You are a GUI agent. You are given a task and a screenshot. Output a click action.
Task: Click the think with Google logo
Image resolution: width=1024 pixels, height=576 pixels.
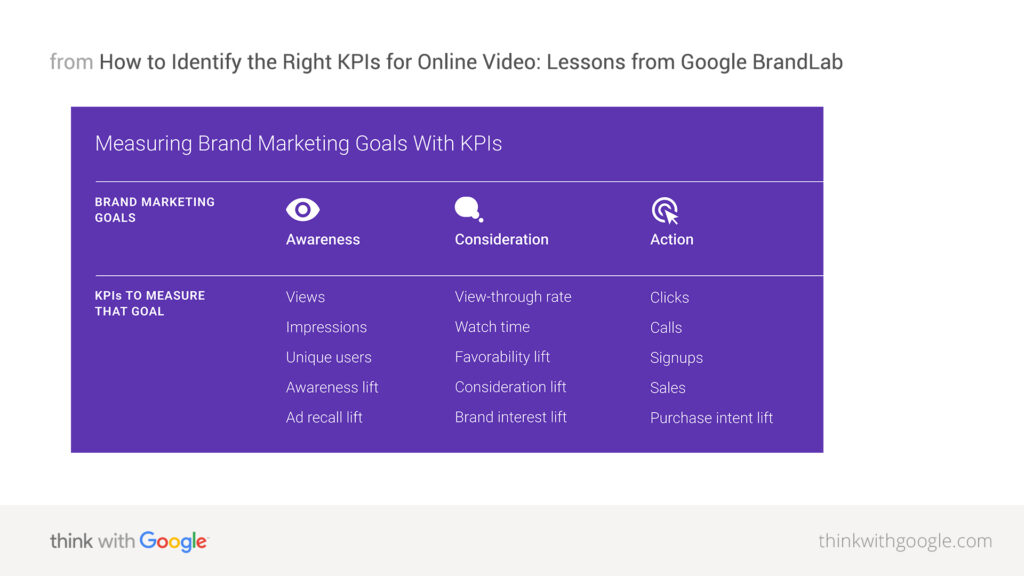click(x=129, y=541)
